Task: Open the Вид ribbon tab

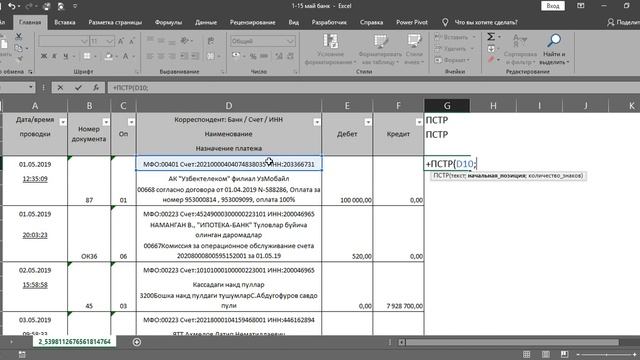Action: (293, 22)
